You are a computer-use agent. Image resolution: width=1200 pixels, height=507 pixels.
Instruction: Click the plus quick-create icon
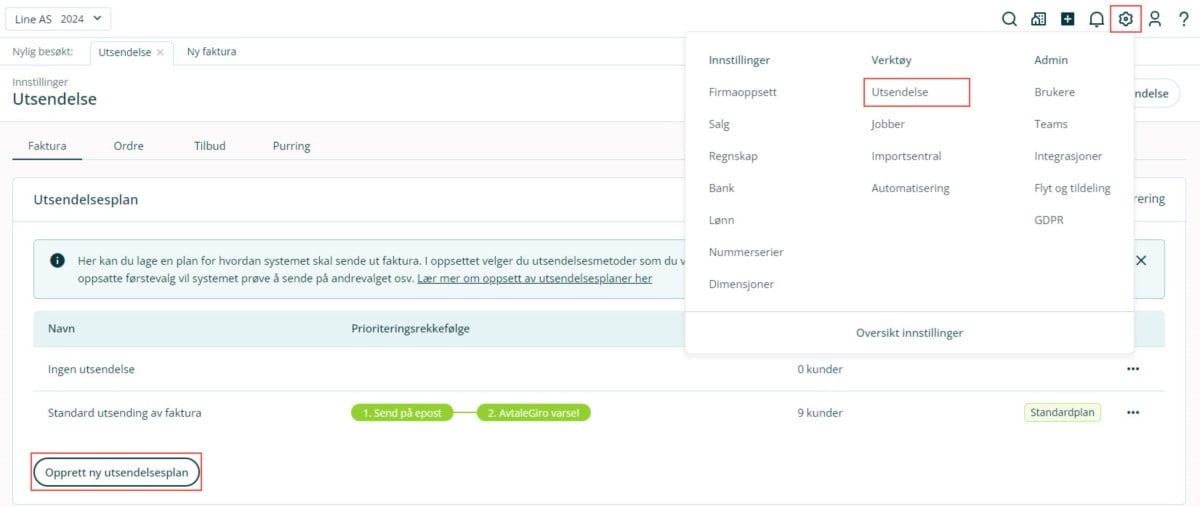click(x=1067, y=19)
